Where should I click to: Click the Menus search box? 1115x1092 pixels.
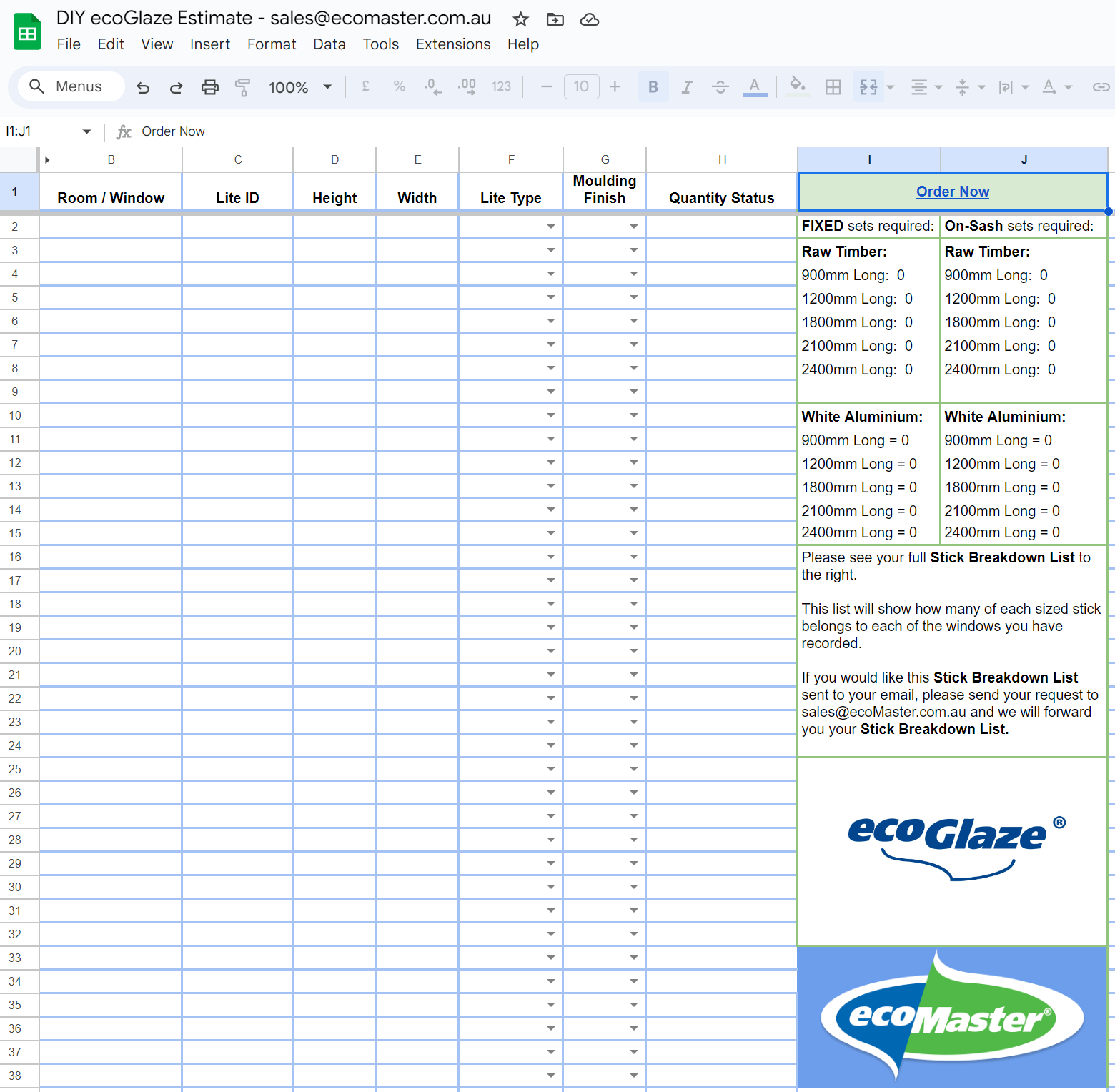click(x=71, y=86)
